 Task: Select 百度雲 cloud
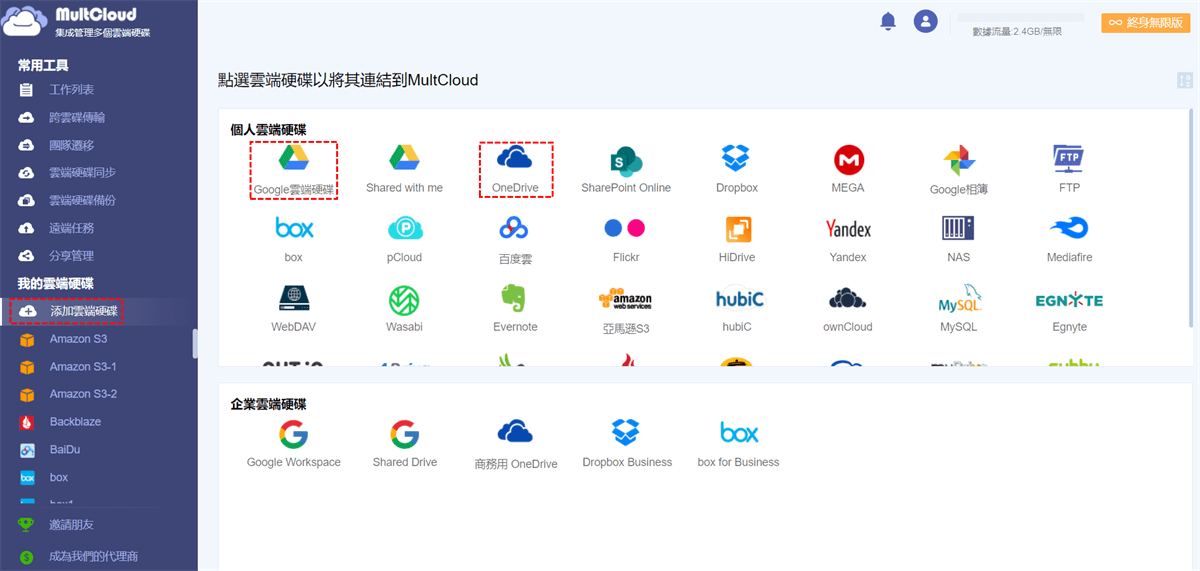[x=515, y=239]
